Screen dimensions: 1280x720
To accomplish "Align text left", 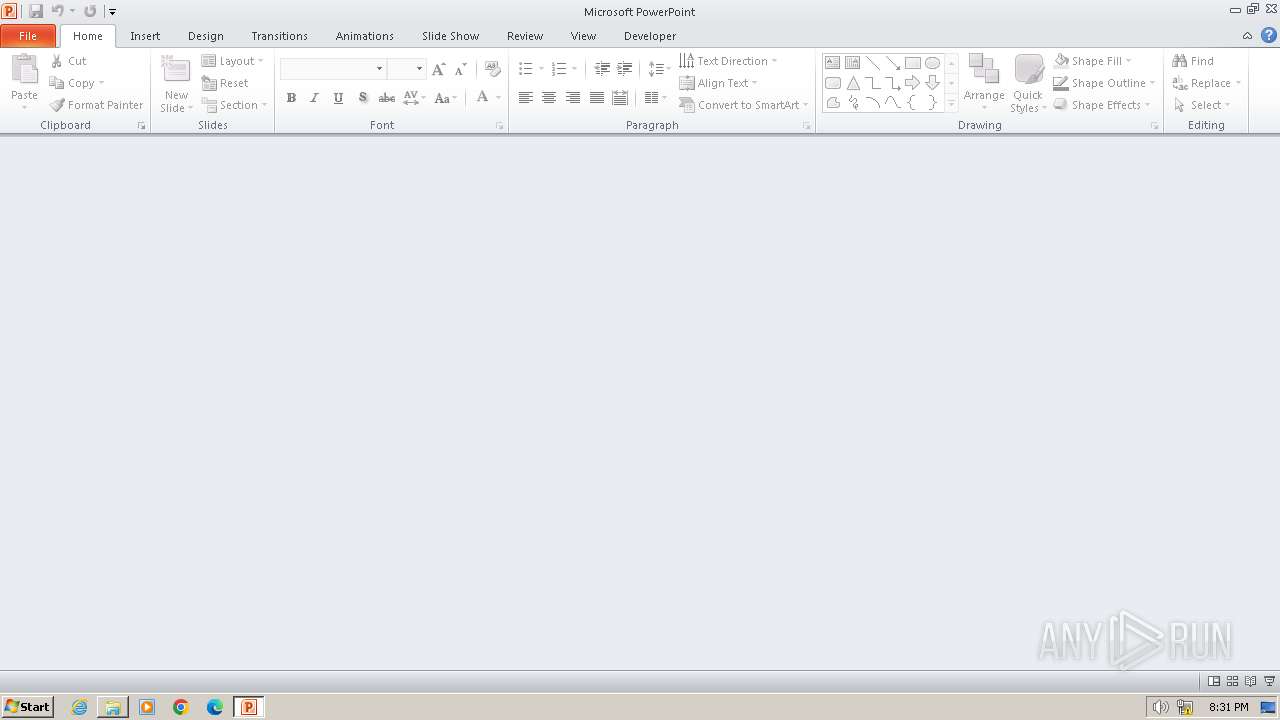I will point(525,98).
